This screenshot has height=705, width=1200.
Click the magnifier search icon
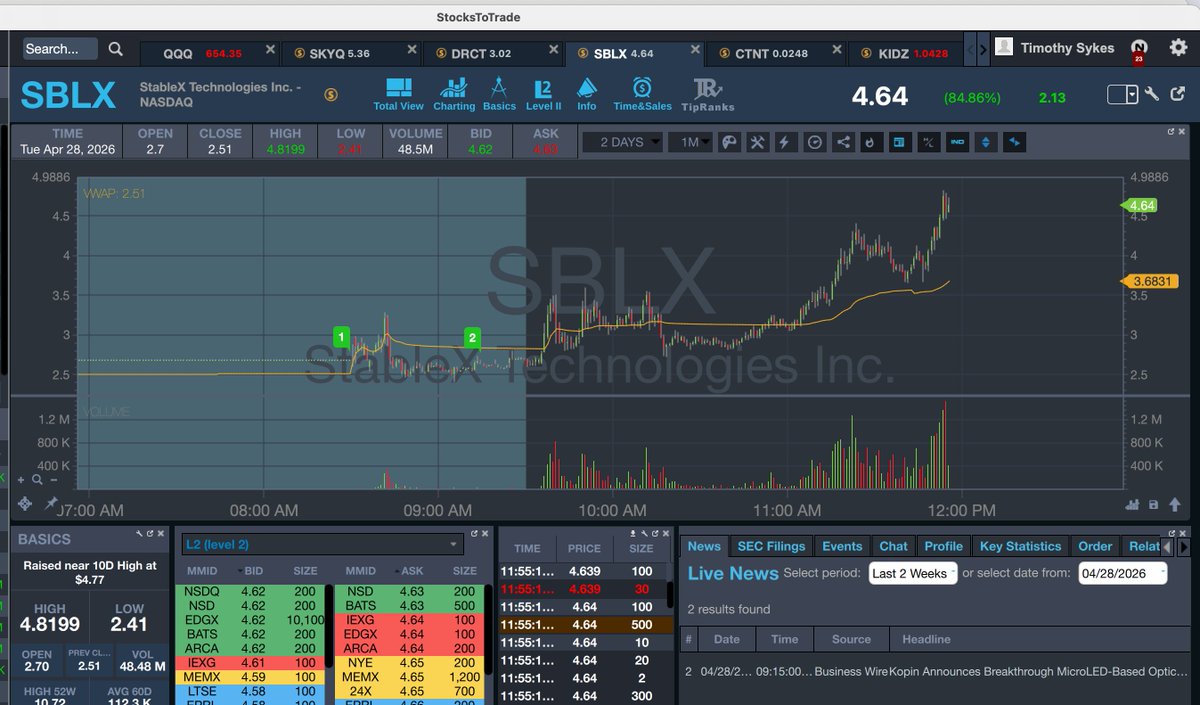[x=116, y=49]
